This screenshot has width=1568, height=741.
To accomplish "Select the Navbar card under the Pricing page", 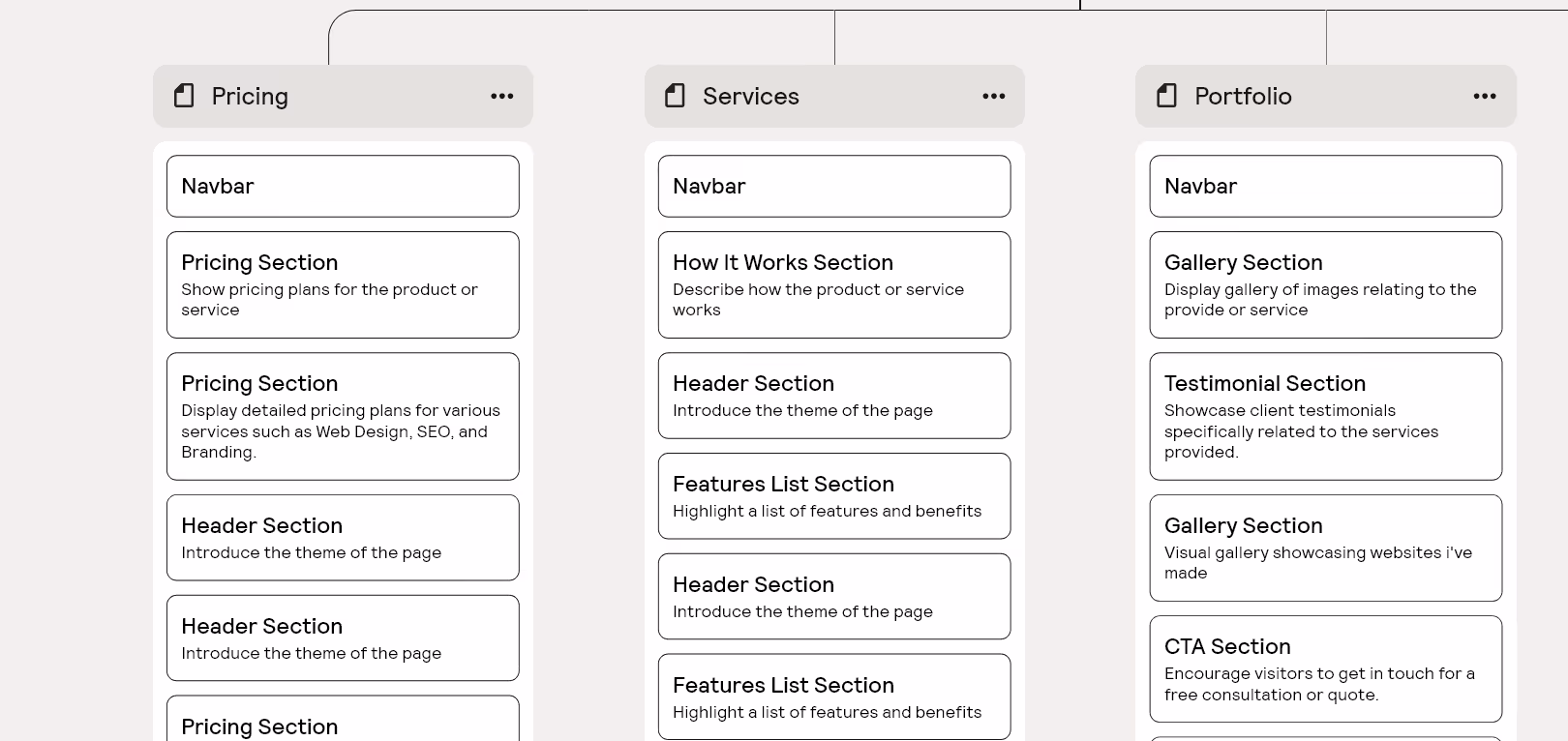I will [343, 186].
